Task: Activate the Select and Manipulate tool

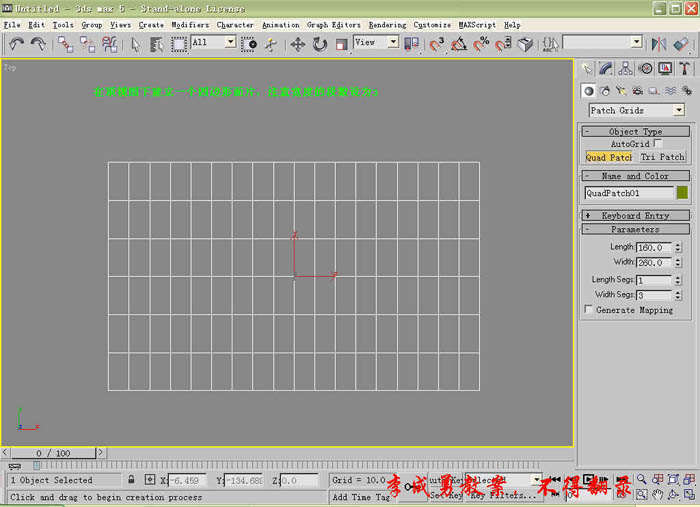Action: coord(271,44)
